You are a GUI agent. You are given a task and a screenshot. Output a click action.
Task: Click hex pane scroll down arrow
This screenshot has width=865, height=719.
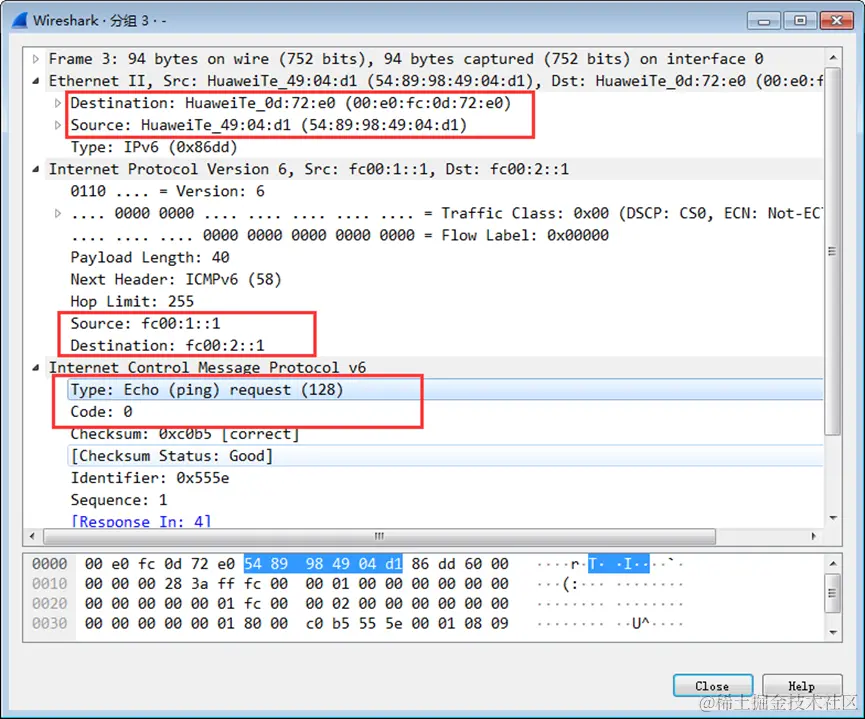click(x=833, y=633)
